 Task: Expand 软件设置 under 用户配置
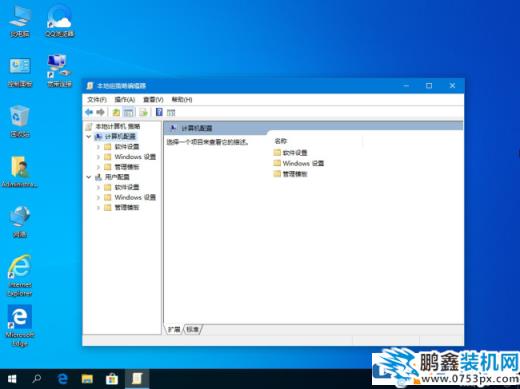98,187
